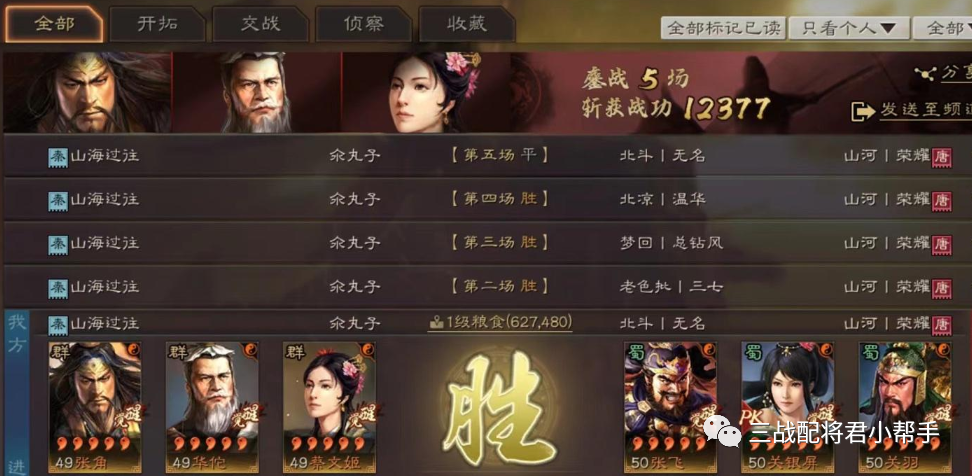Expand the 第二场 胜 battle report row
The width and height of the screenshot is (972, 476).
(487, 286)
